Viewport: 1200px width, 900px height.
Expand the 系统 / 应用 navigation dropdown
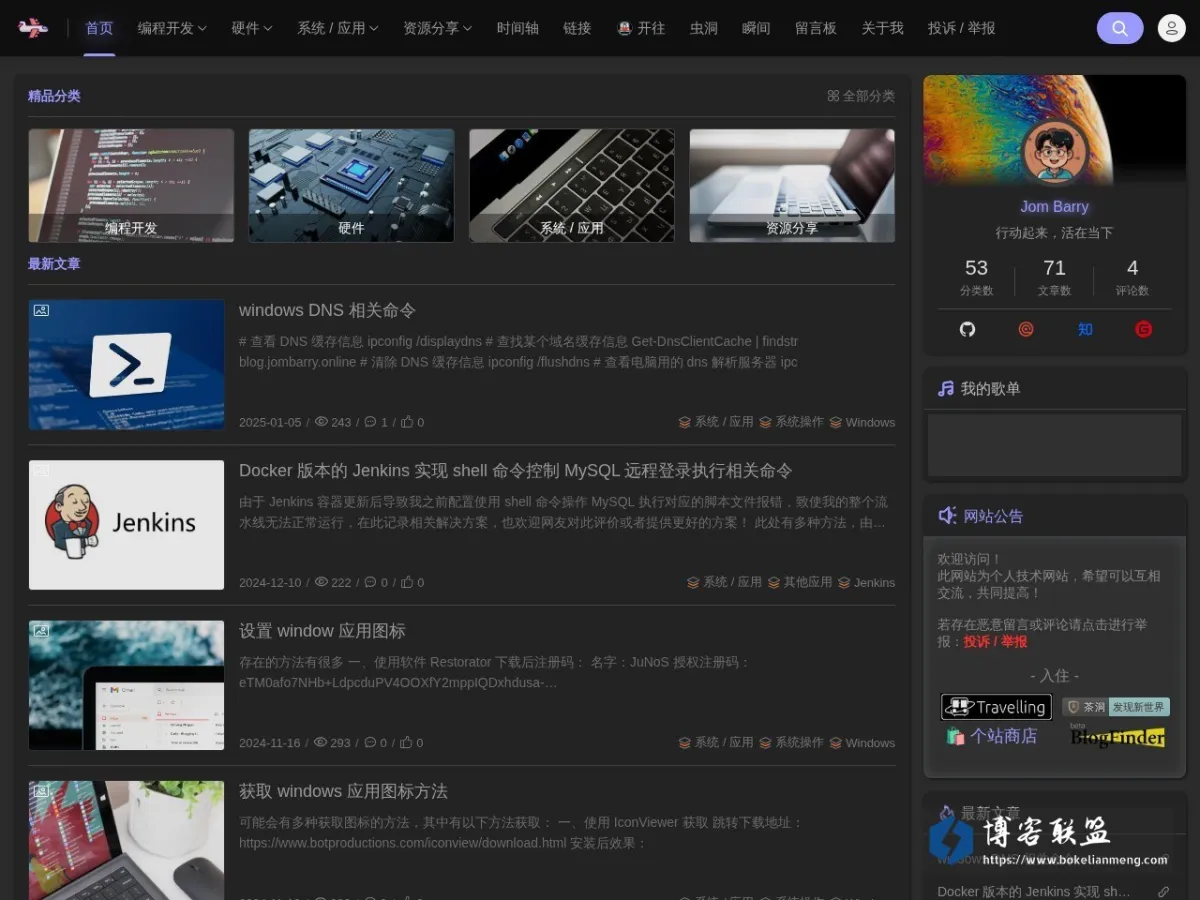tap(338, 28)
